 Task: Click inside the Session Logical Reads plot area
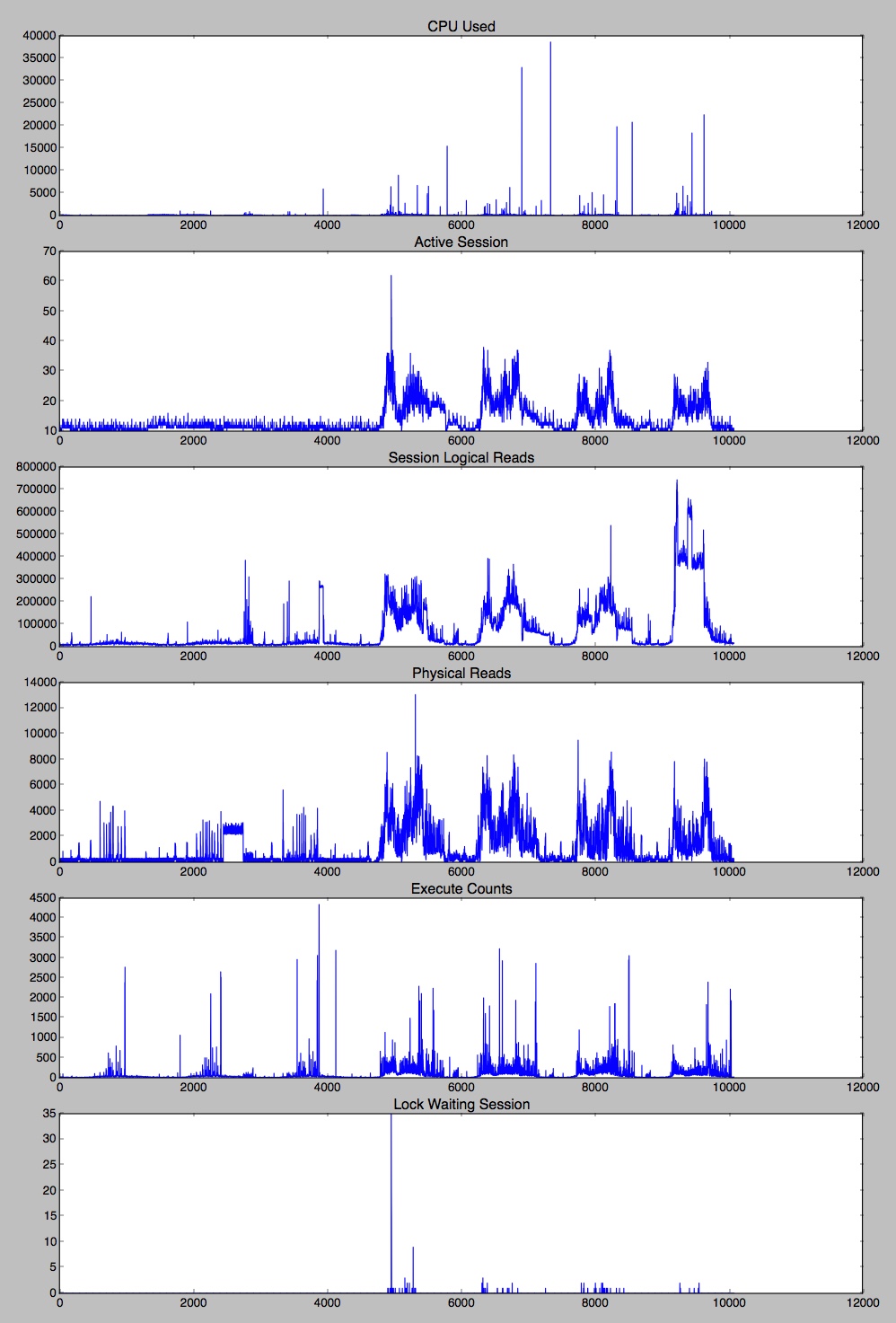pos(461,556)
